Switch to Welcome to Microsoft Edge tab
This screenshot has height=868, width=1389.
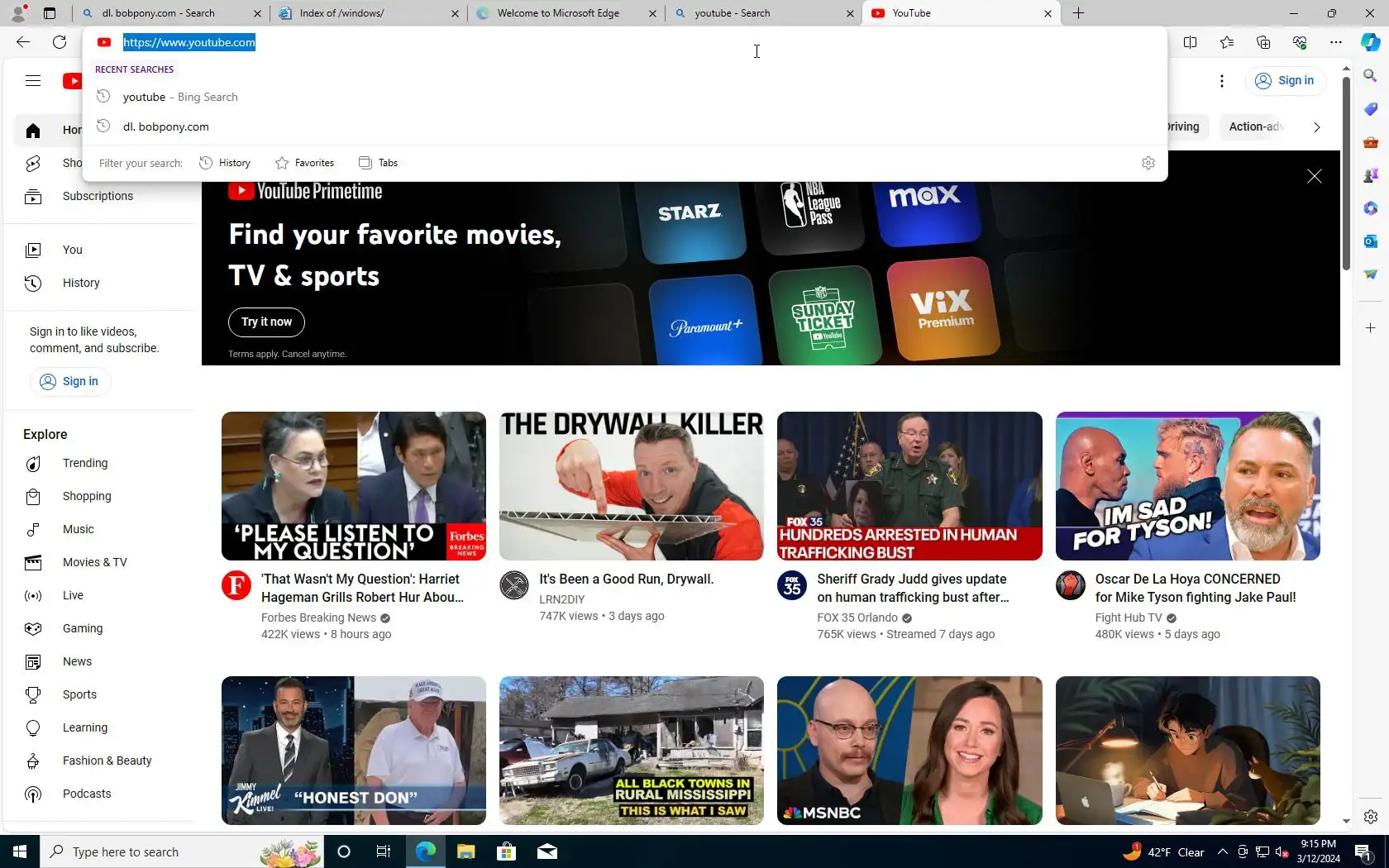click(x=566, y=13)
